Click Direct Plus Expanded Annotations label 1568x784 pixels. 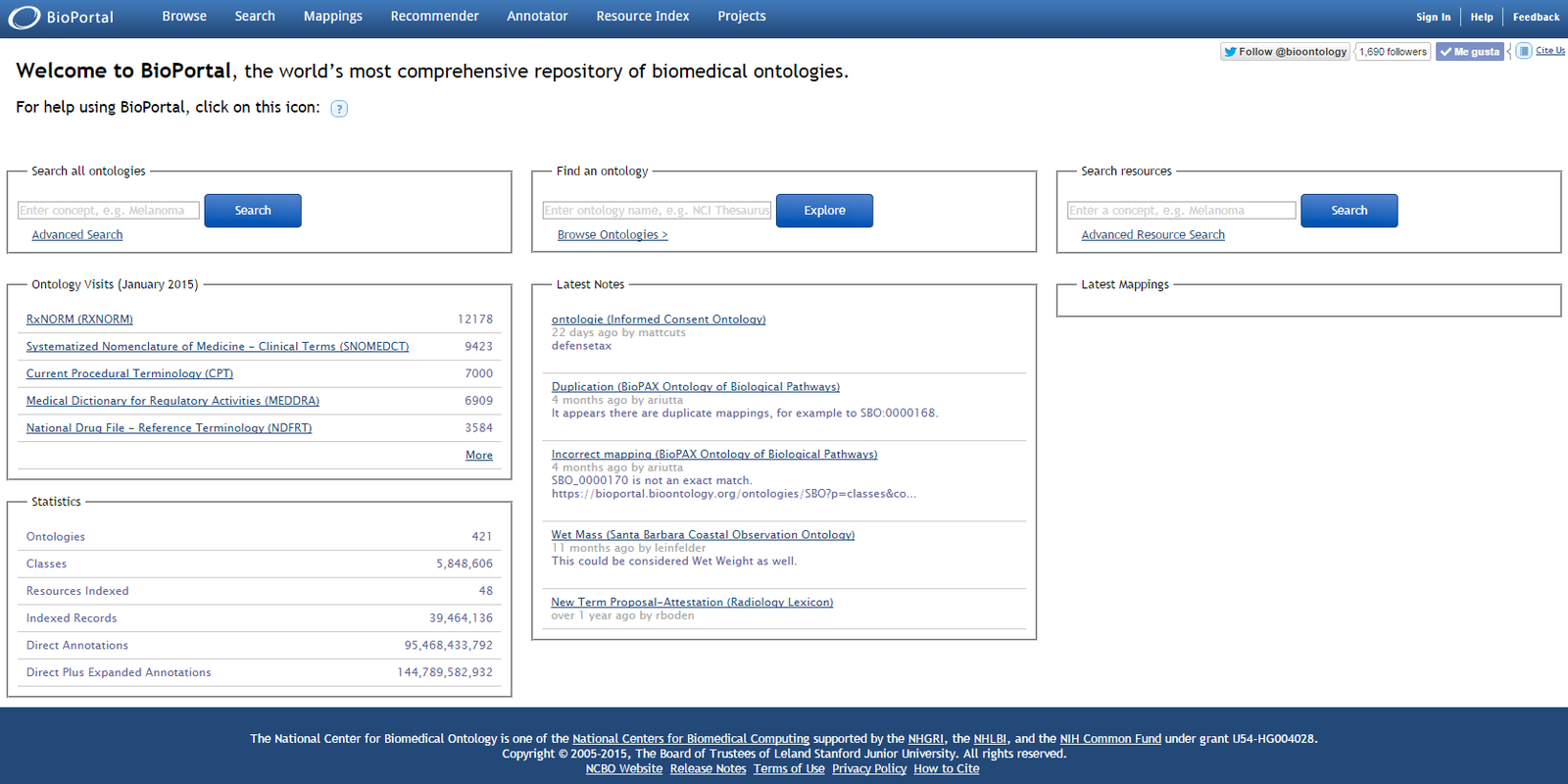[119, 674]
